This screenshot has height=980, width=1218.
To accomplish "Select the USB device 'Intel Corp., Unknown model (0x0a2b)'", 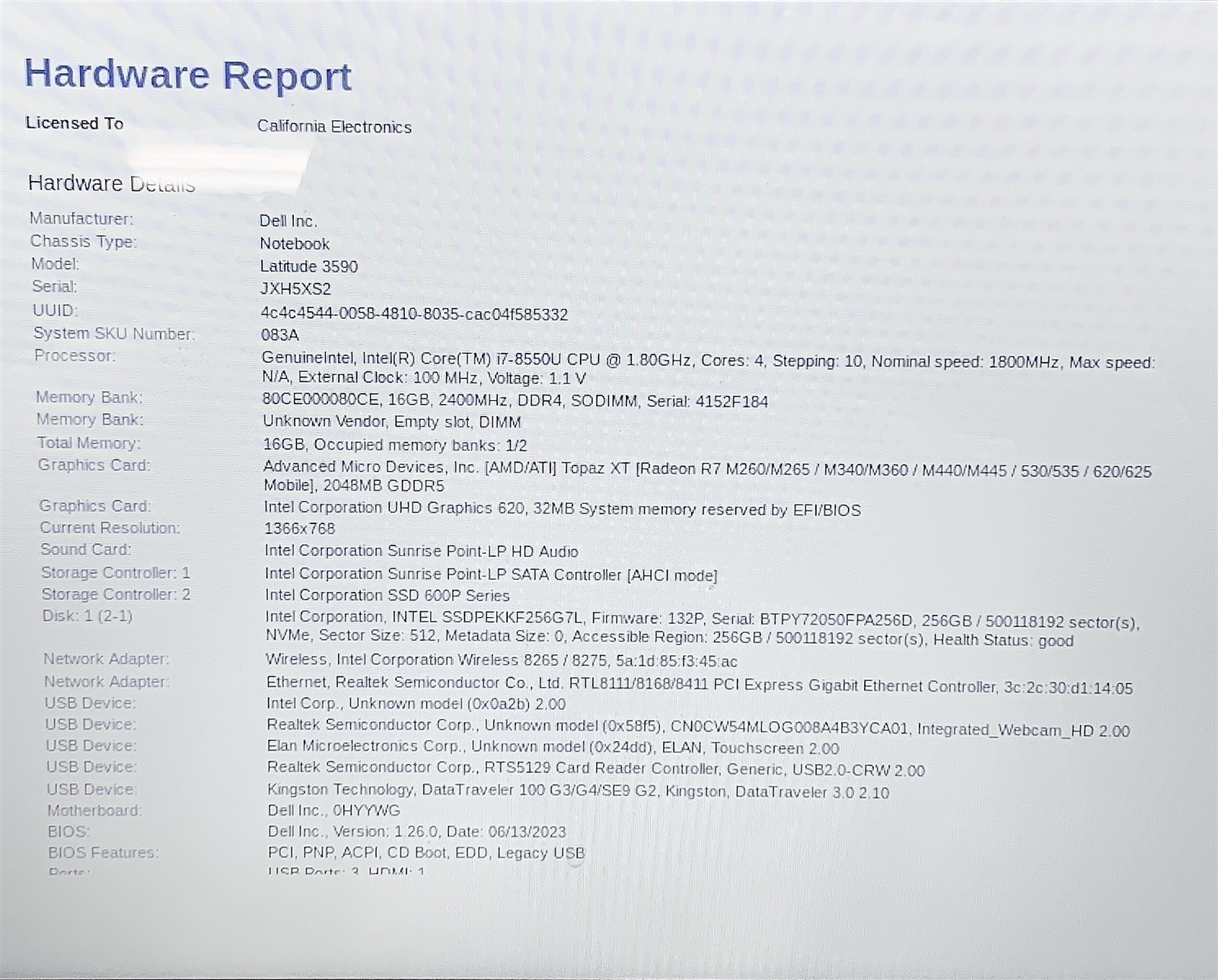I will 416,704.
